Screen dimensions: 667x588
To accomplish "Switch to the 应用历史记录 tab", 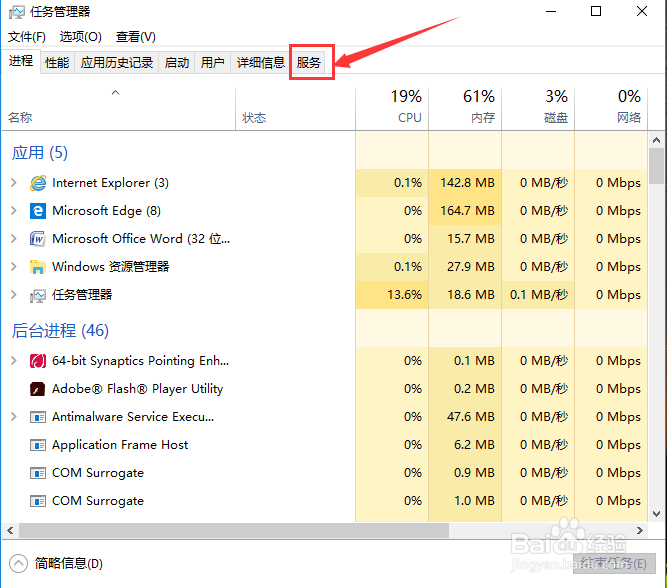I will (x=117, y=63).
